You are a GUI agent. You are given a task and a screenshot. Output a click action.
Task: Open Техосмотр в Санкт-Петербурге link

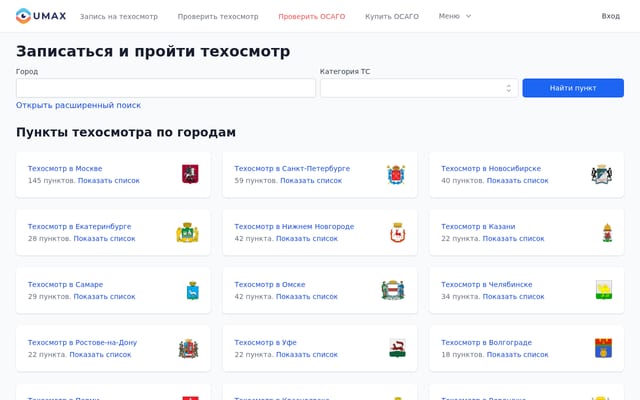tap(292, 168)
